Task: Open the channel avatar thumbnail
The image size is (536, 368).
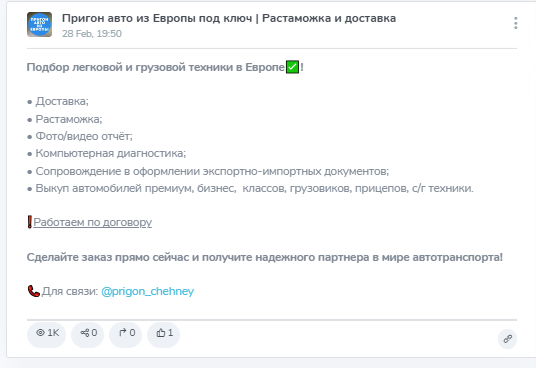Action: [39, 25]
